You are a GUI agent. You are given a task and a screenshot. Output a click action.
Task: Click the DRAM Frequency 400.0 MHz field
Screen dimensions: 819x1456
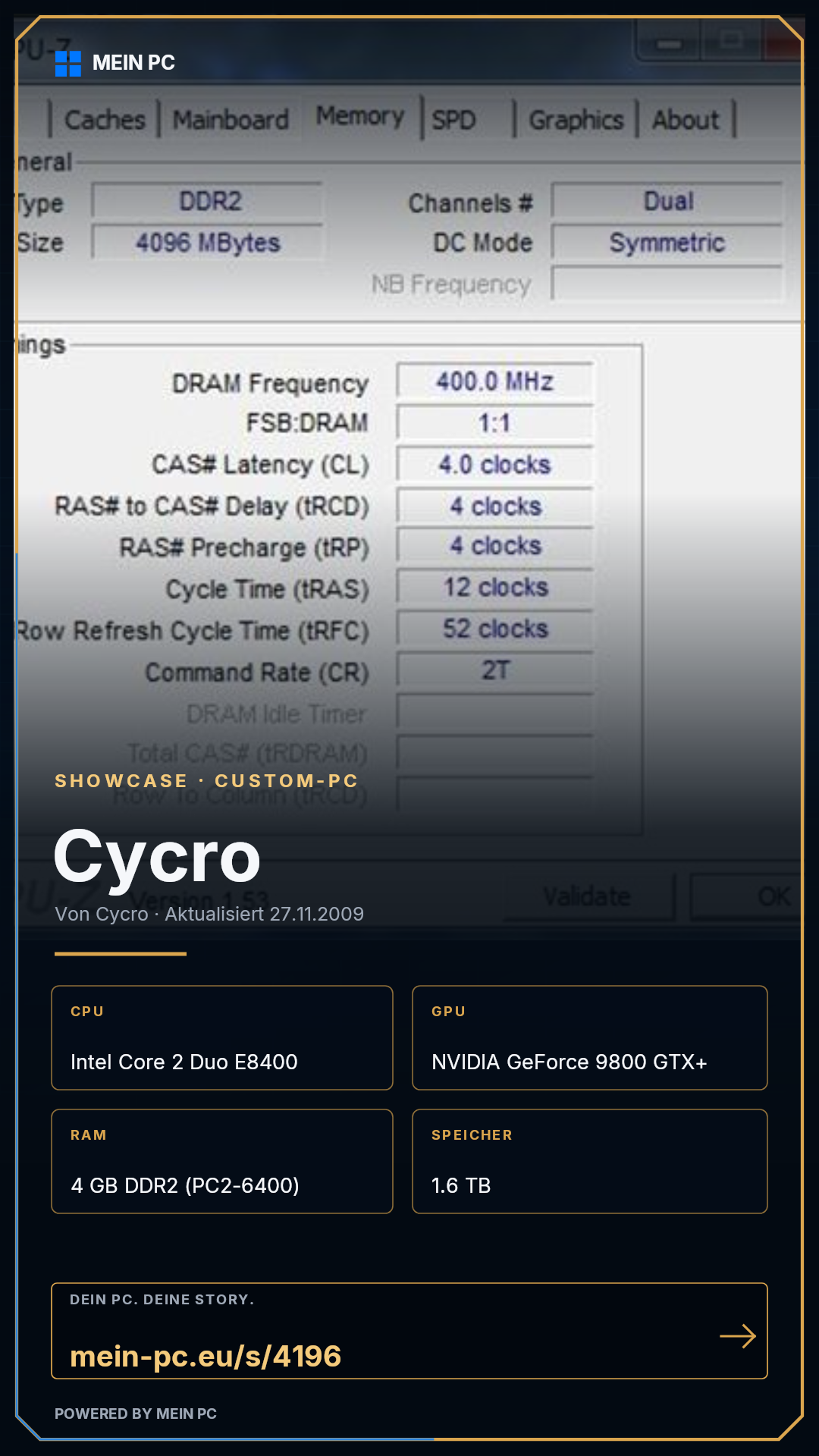[x=495, y=381]
